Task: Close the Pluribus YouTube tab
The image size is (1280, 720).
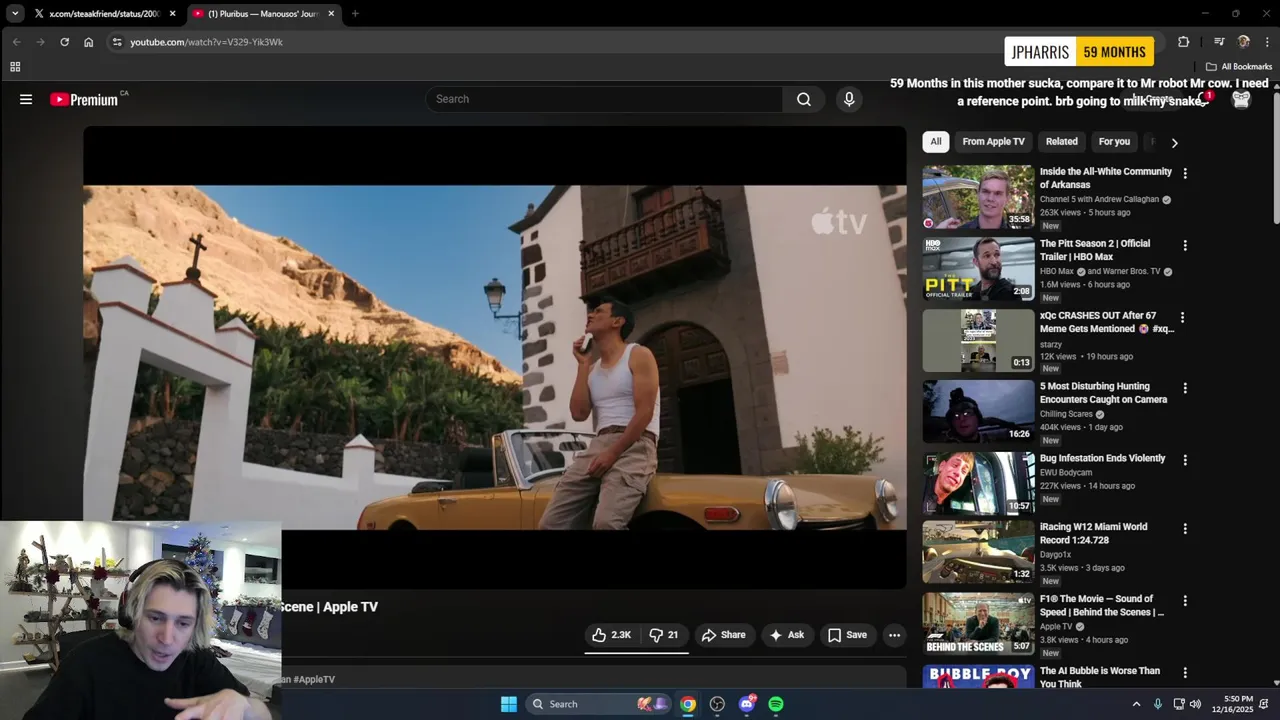Action: click(x=331, y=14)
